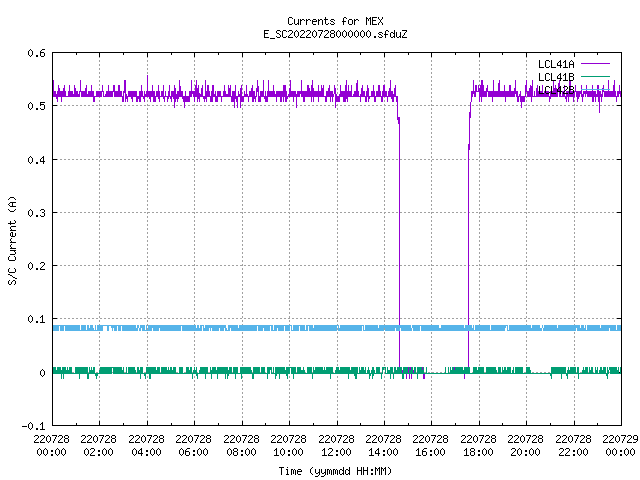Screen dimensions: 640x480
Task: Click the y-axis tick value 0.5
Action: [36, 106]
